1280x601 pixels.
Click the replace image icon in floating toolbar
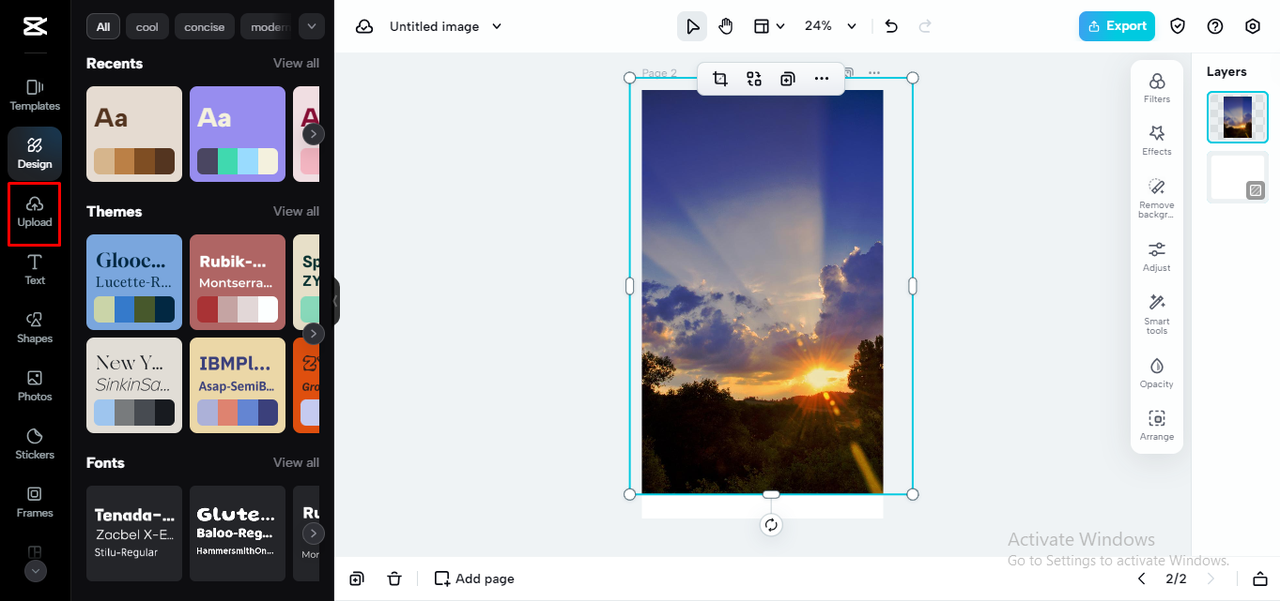(754, 78)
